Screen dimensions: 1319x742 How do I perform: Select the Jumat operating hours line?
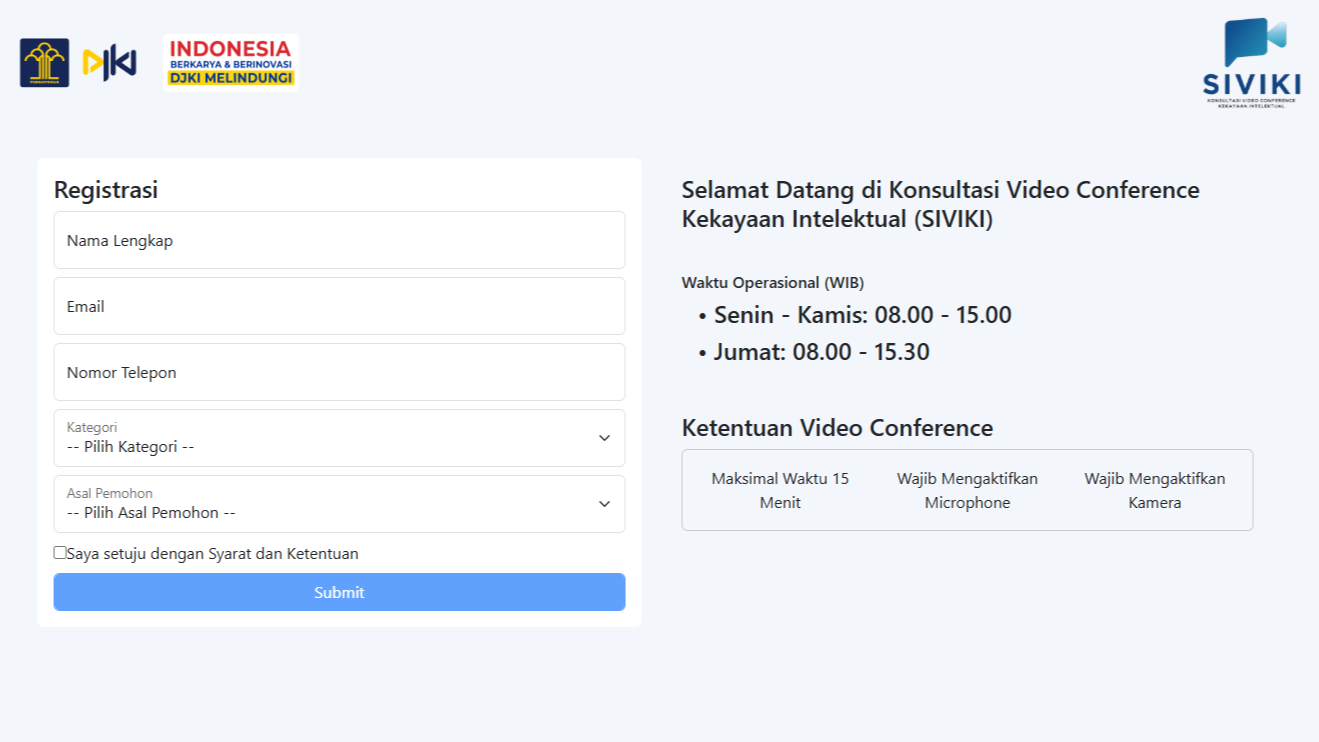click(x=821, y=352)
